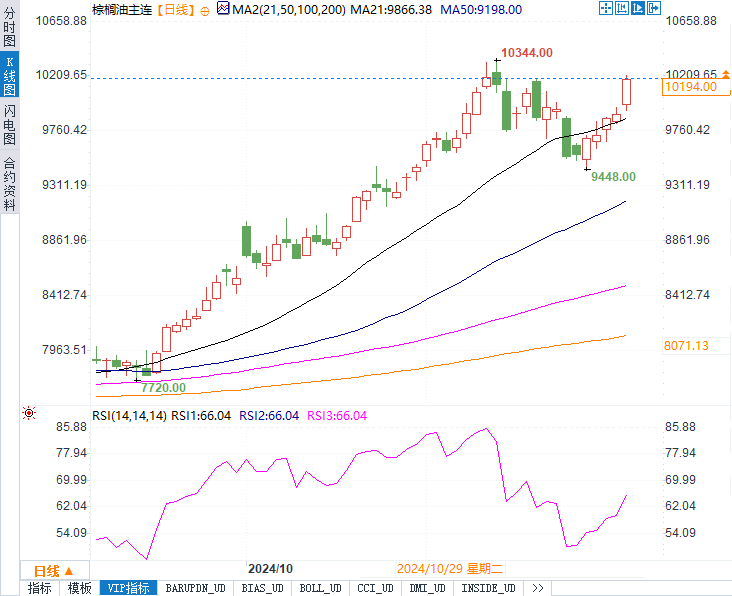Apply the BARUPDN_UD indicator
This screenshot has height=596, width=732.
click(x=196, y=588)
